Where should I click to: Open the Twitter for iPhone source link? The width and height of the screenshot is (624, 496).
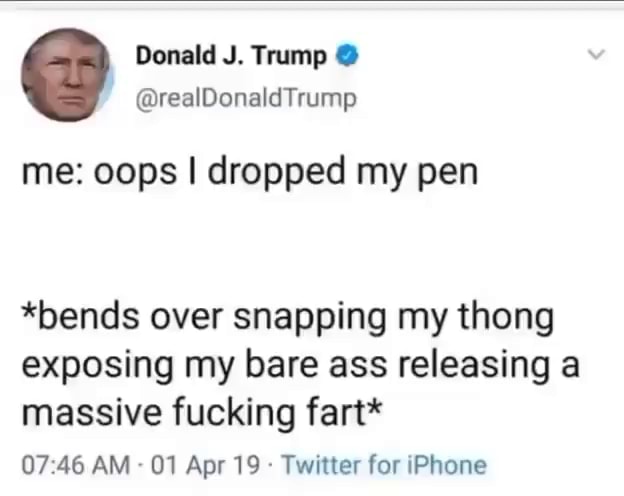384,465
